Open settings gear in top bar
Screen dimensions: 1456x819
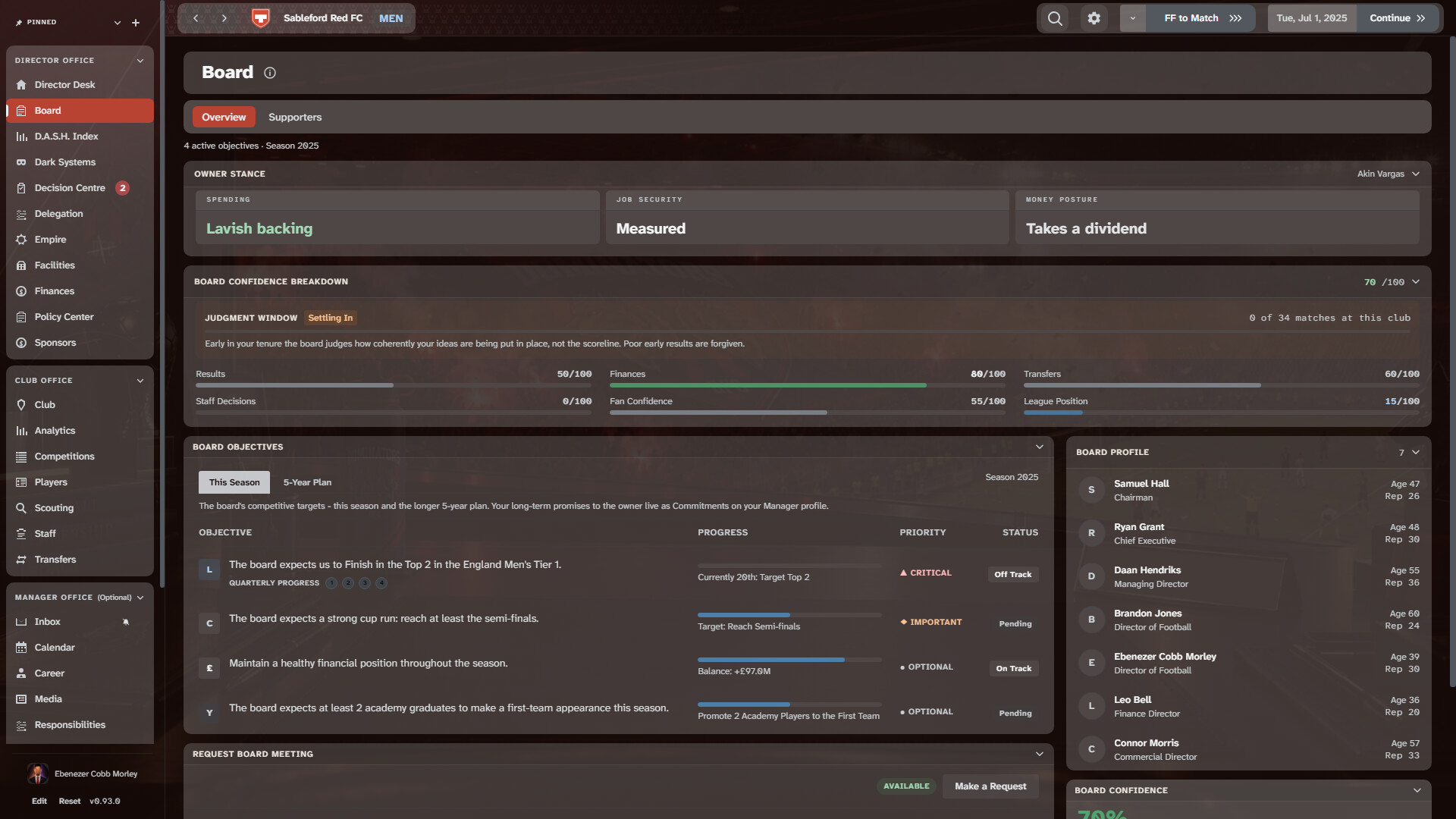[x=1094, y=18]
